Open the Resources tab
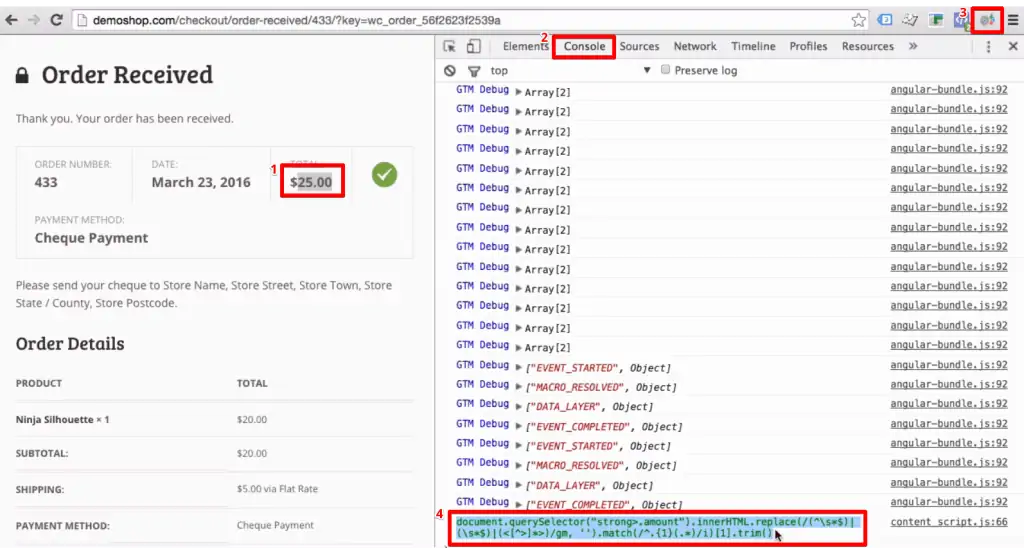Screen dimensions: 1024x549 coord(867,46)
